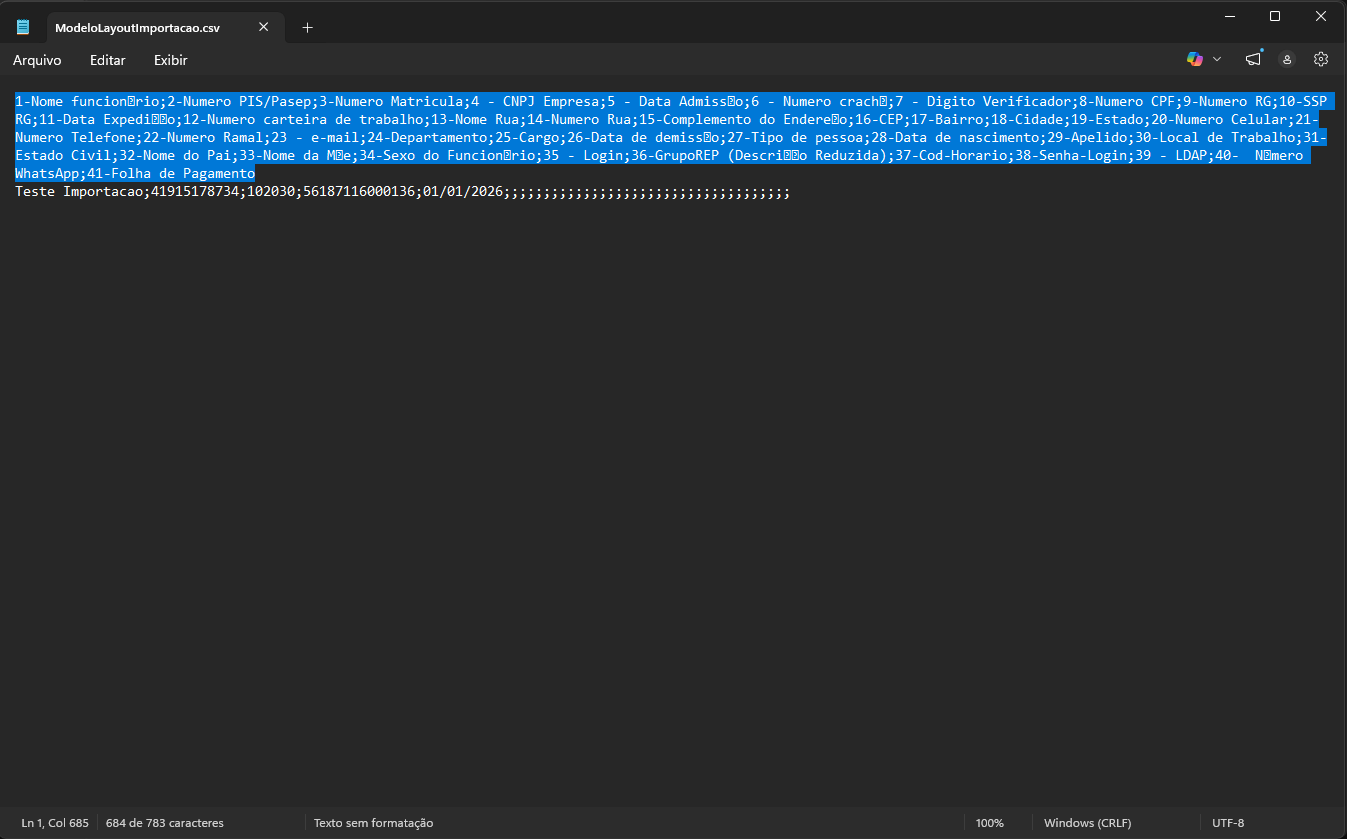Click the PIS value 41915178734
Viewport: 1347px width, 839px height.
[x=195, y=191]
